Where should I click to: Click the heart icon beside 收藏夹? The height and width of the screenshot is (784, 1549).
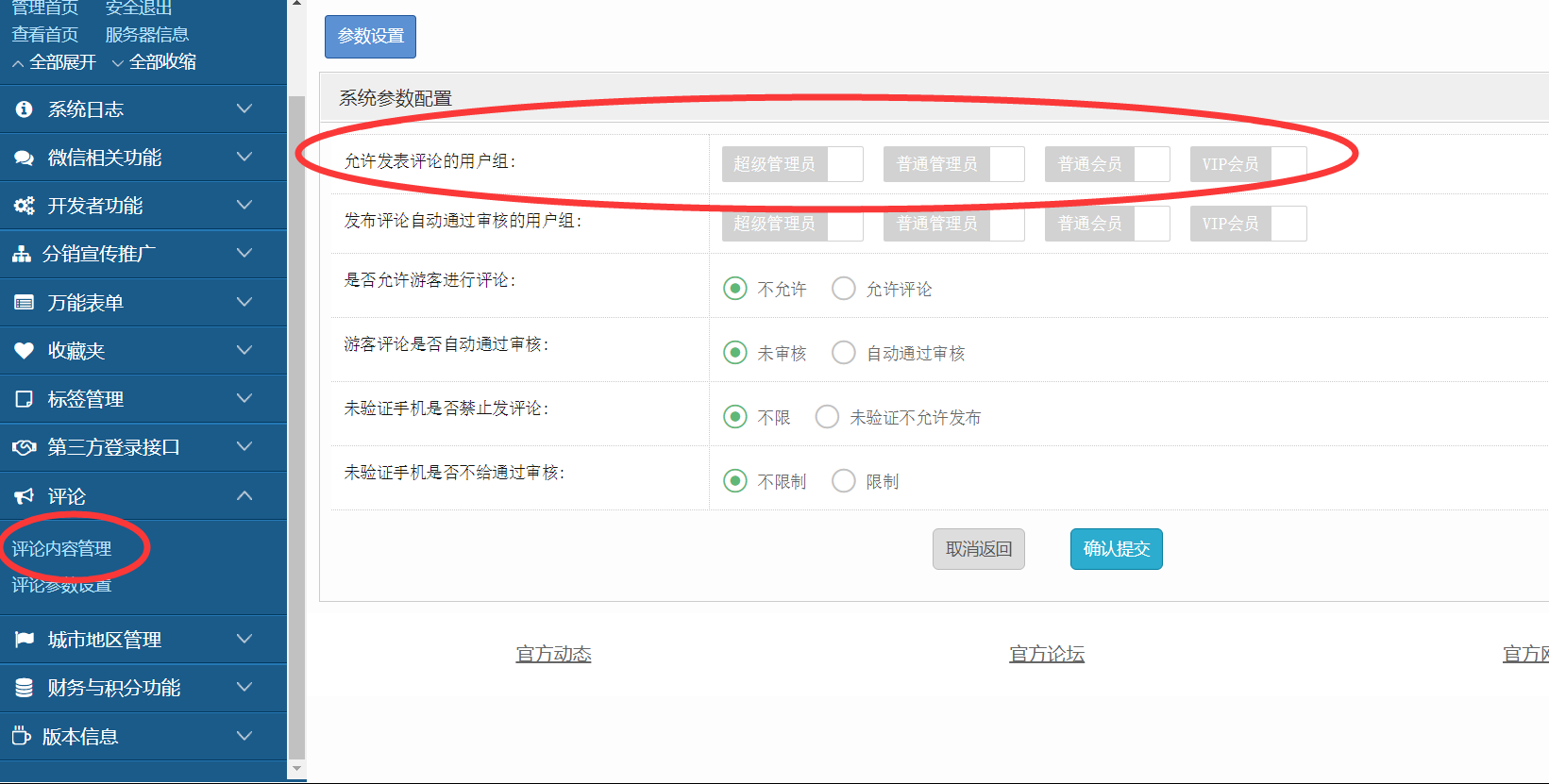[25, 351]
